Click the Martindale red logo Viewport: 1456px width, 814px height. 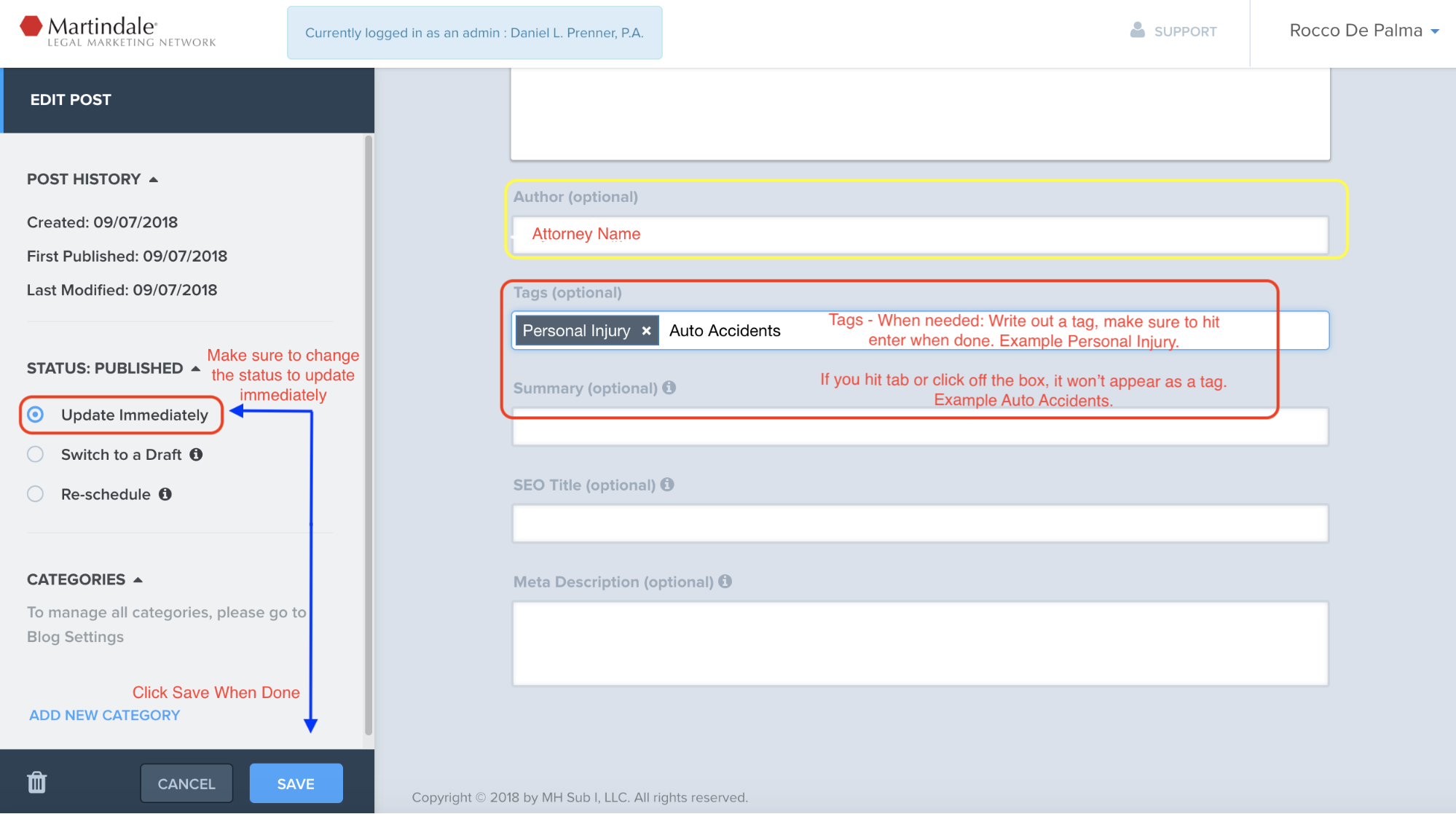[31, 26]
